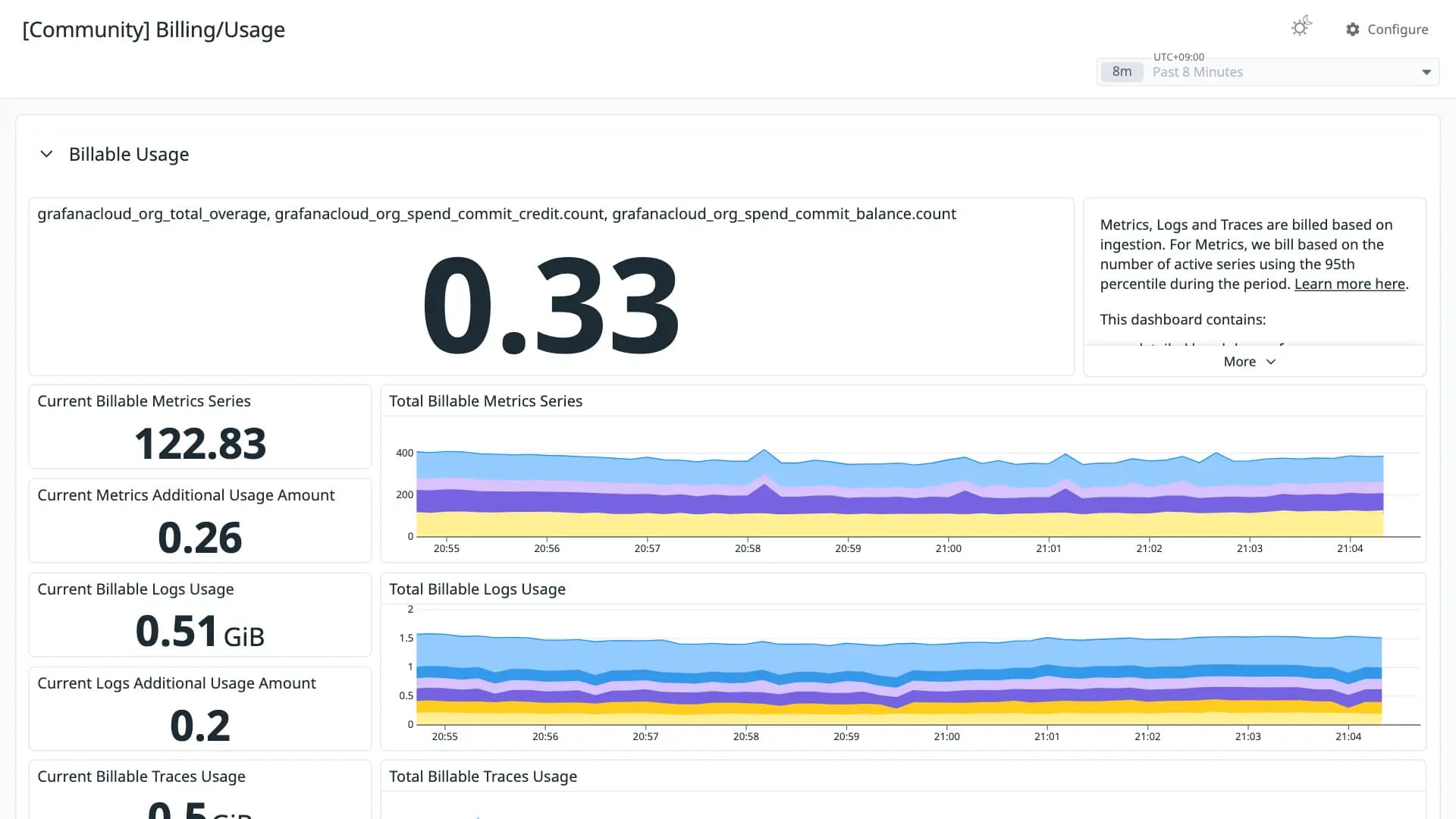Click the yellow band in metrics series chart
Viewport: 1456px width, 819px height.
pos(899,525)
